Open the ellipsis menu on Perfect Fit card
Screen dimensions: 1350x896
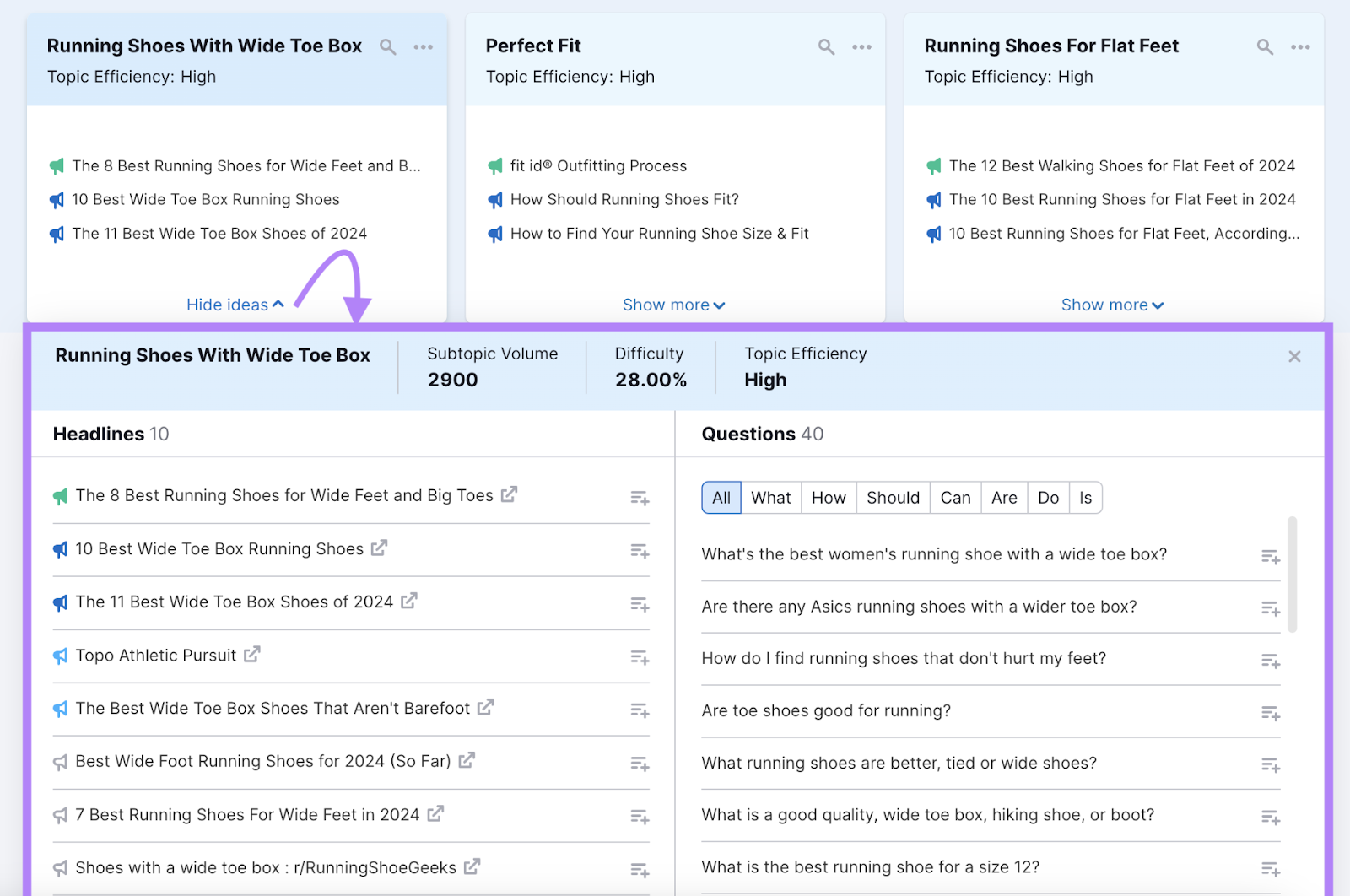pos(861,46)
